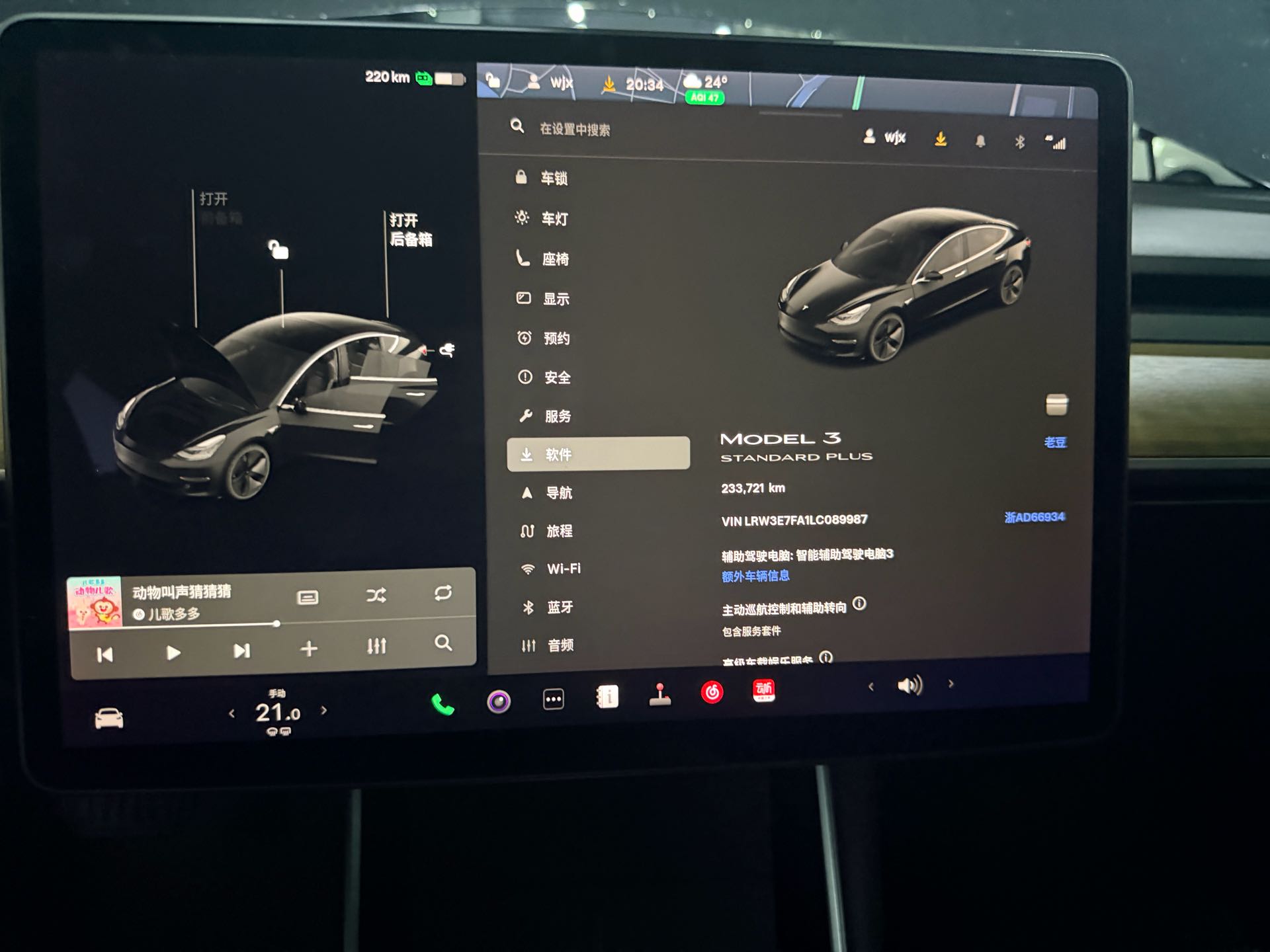Tap the Bluetooth icon in settings header
Viewport: 1270px width, 952px height.
pyautogui.click(x=1020, y=141)
